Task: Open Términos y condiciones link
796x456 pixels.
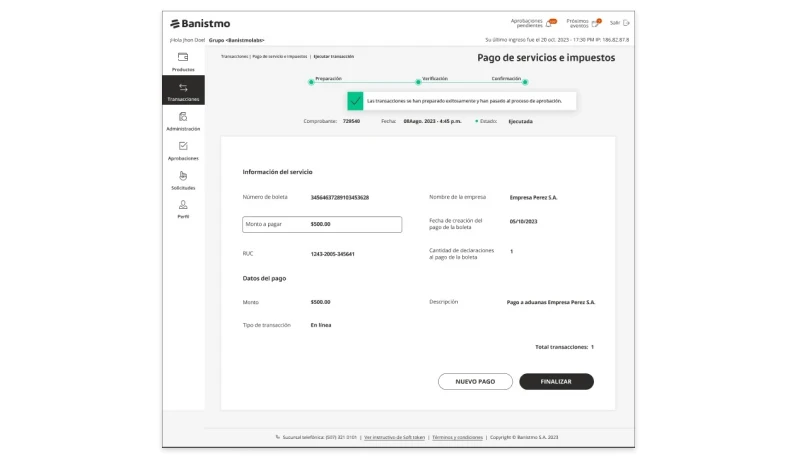Action: click(x=457, y=437)
